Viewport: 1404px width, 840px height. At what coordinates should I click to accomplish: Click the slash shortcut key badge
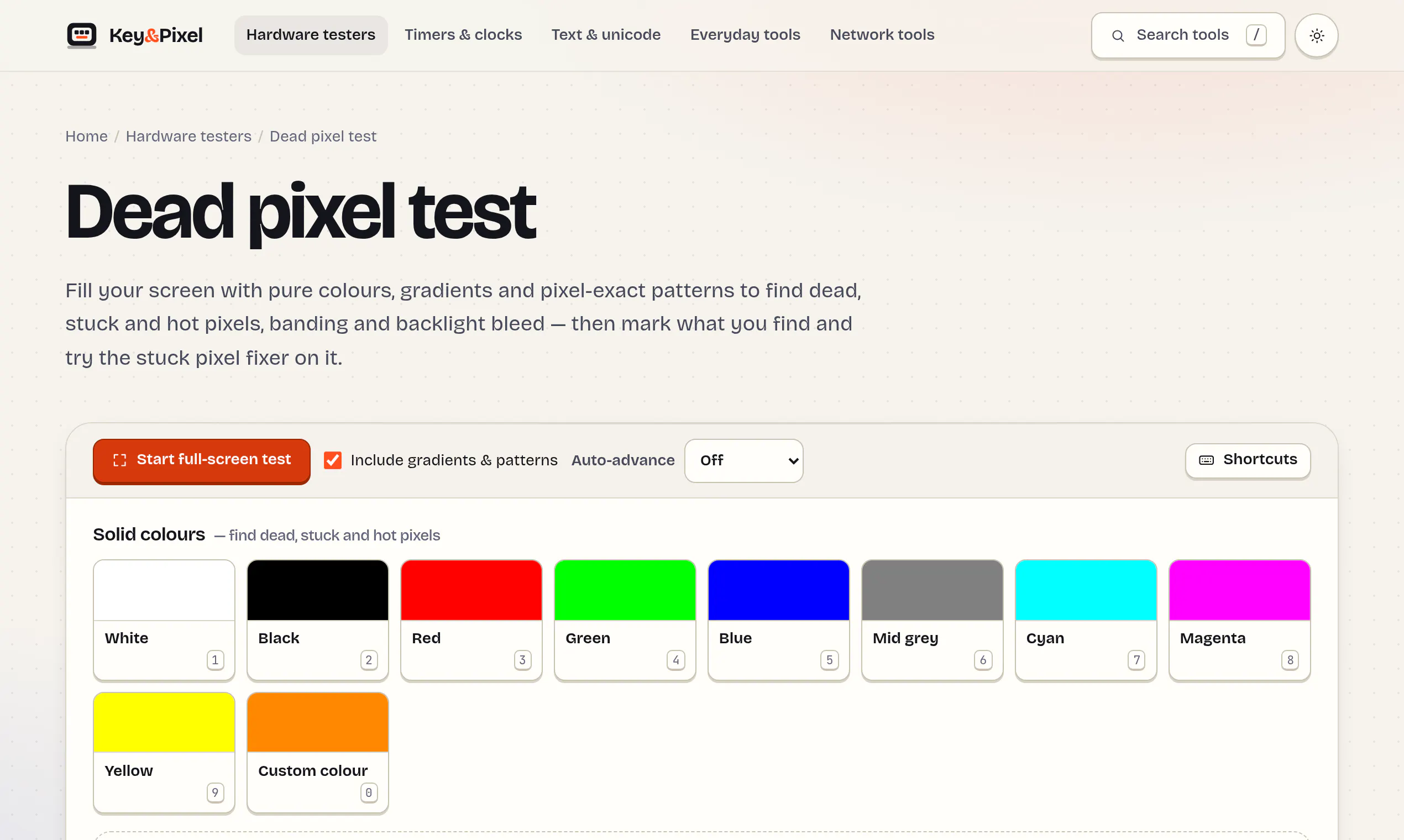[x=1256, y=35]
